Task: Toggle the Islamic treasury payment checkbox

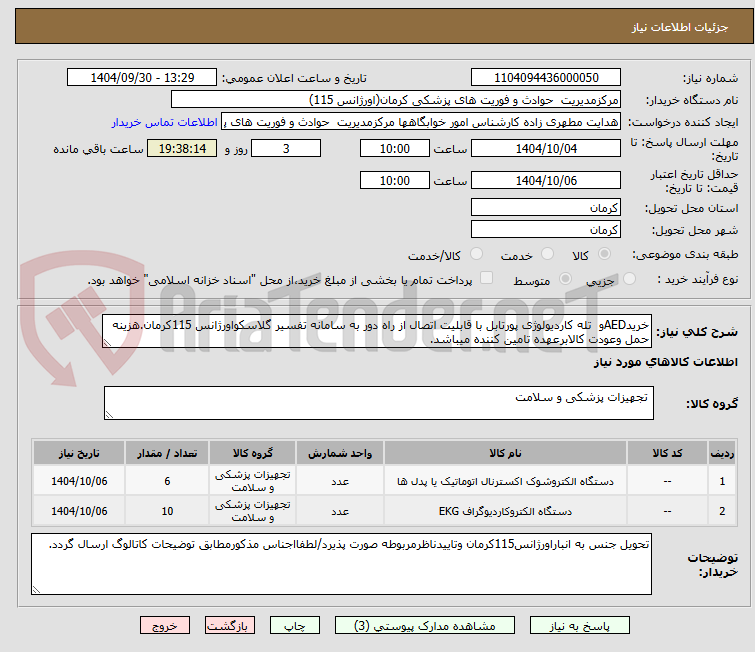Action: (487, 277)
